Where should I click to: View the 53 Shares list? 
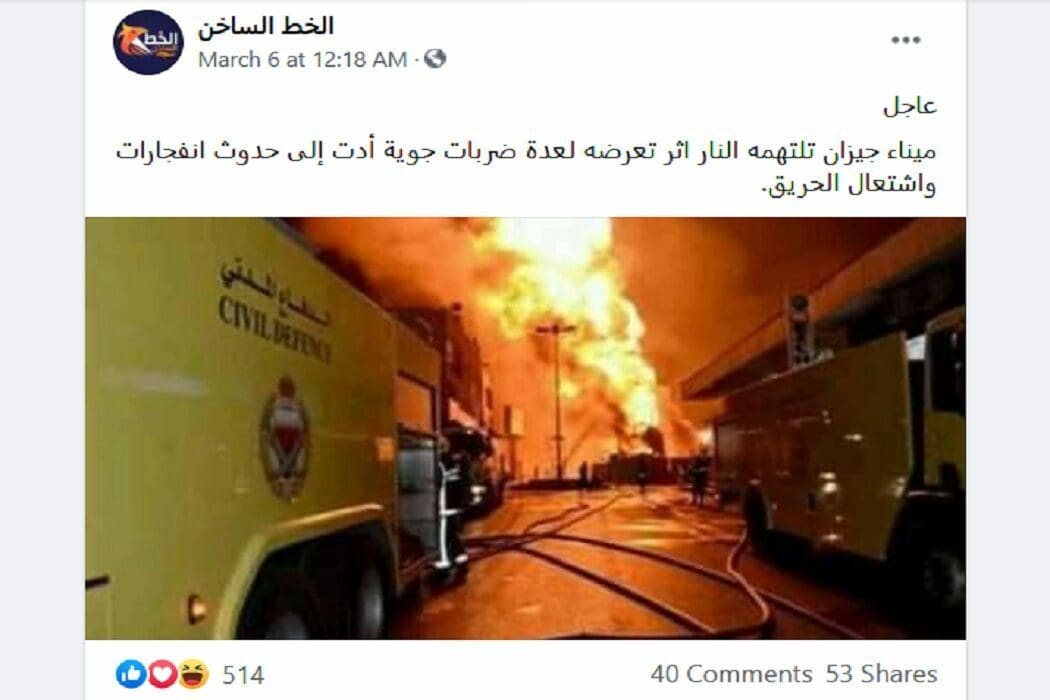pyautogui.click(x=881, y=674)
